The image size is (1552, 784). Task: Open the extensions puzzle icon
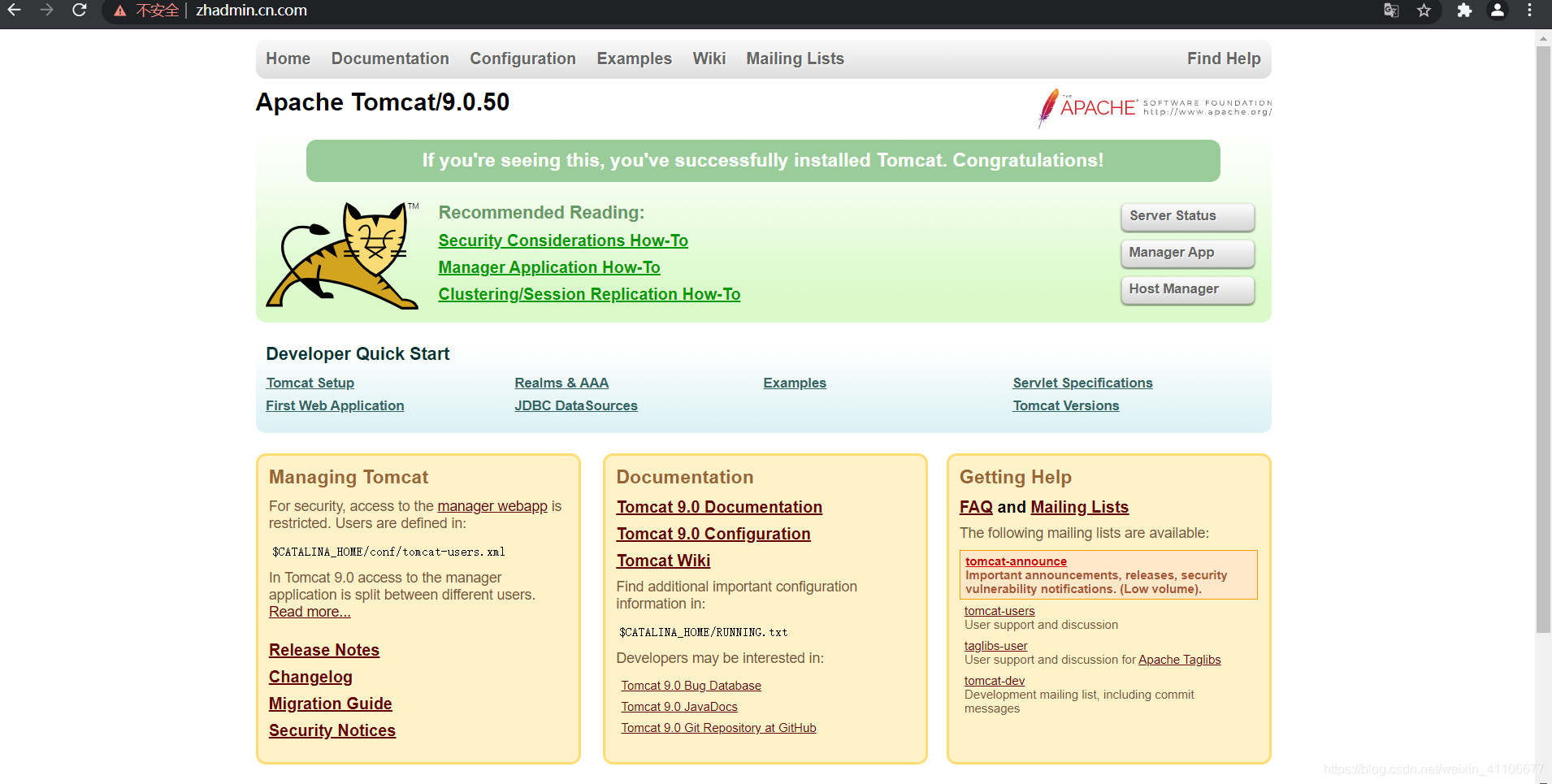(1464, 11)
